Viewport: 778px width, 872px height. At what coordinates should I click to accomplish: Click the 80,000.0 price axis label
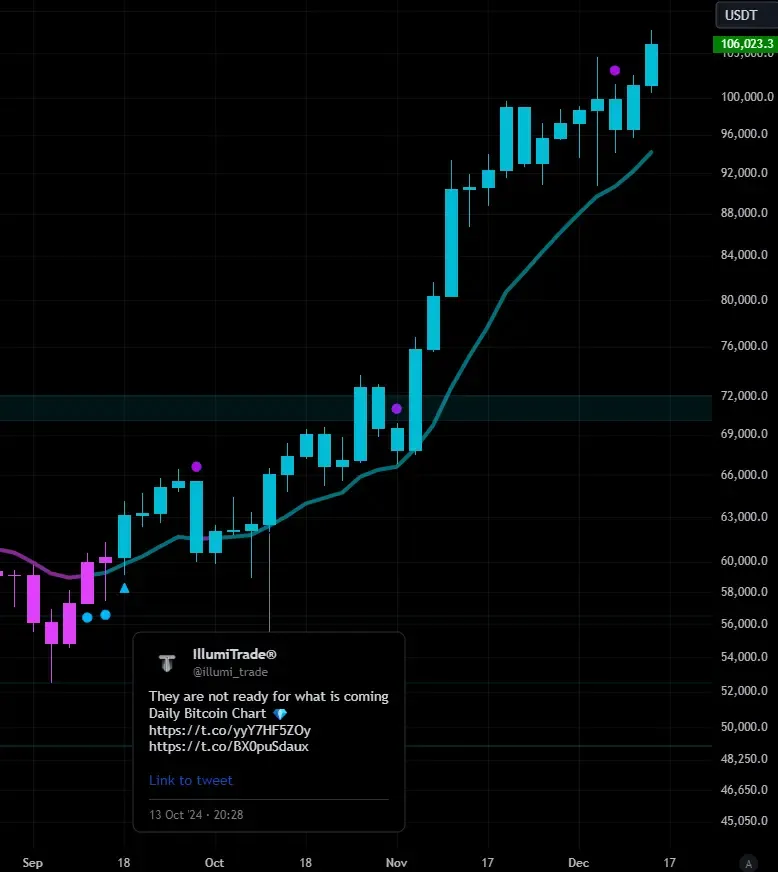click(744, 300)
